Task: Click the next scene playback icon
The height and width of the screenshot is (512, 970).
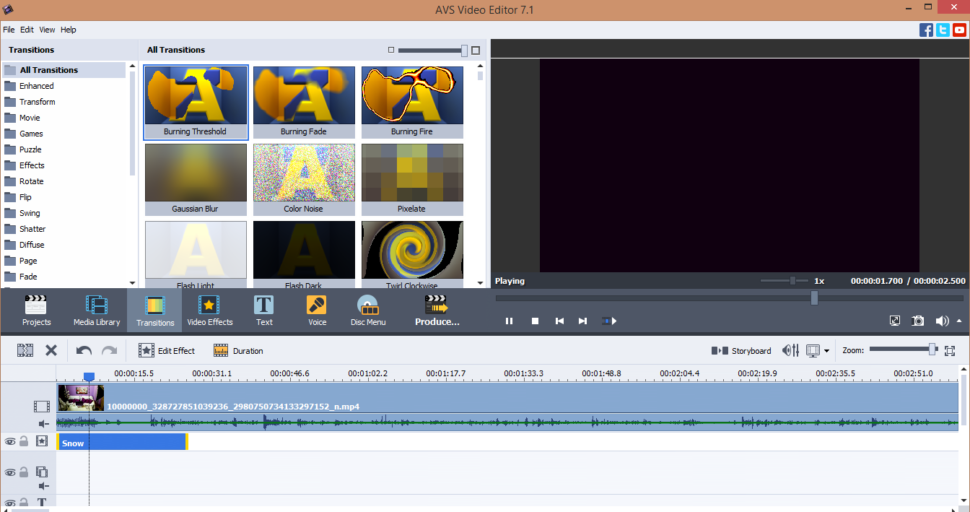Action: pyautogui.click(x=609, y=321)
